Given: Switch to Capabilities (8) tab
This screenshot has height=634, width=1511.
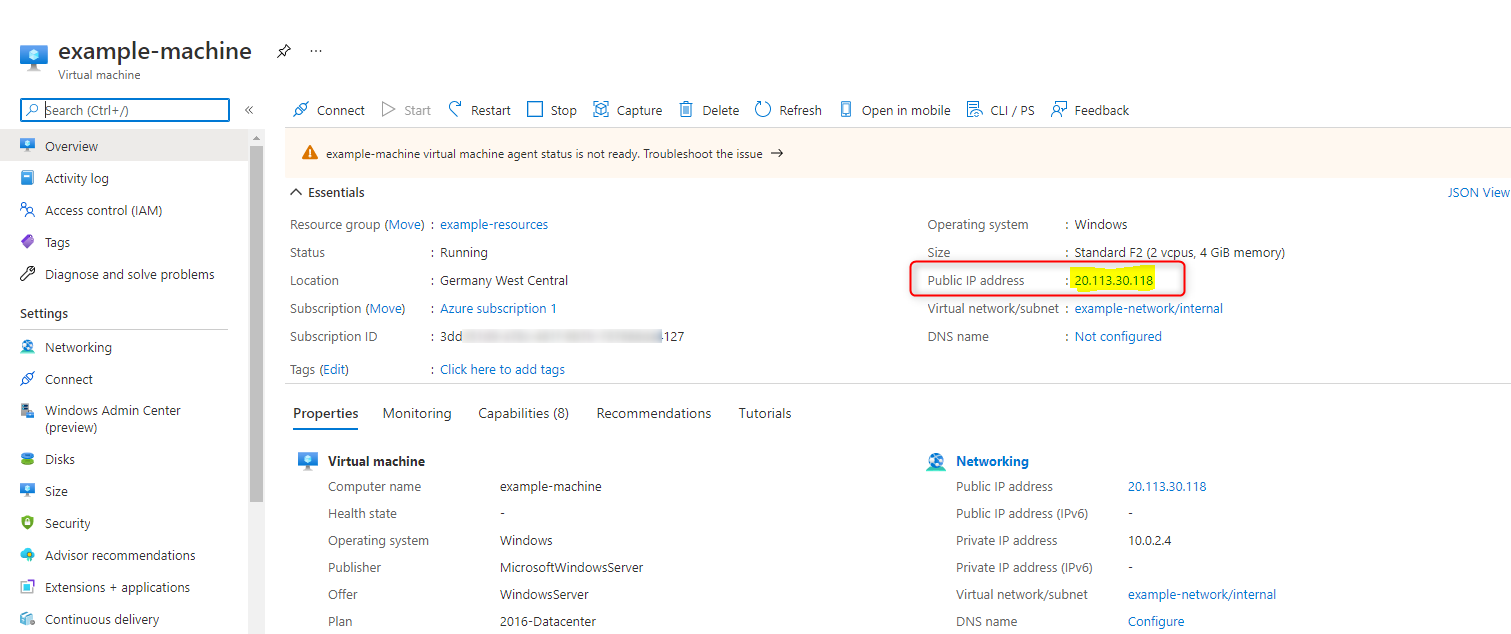Looking at the screenshot, I should click(x=523, y=413).
